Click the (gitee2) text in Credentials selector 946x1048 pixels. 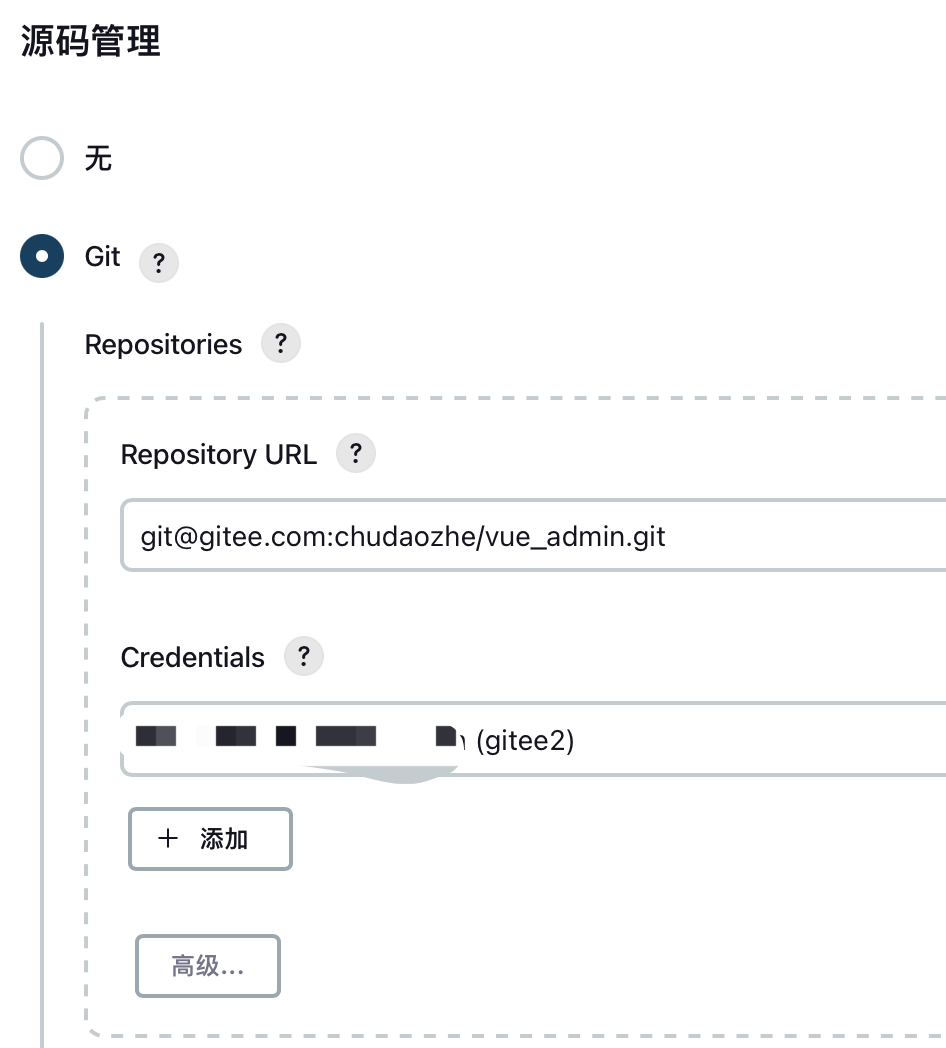(x=525, y=741)
